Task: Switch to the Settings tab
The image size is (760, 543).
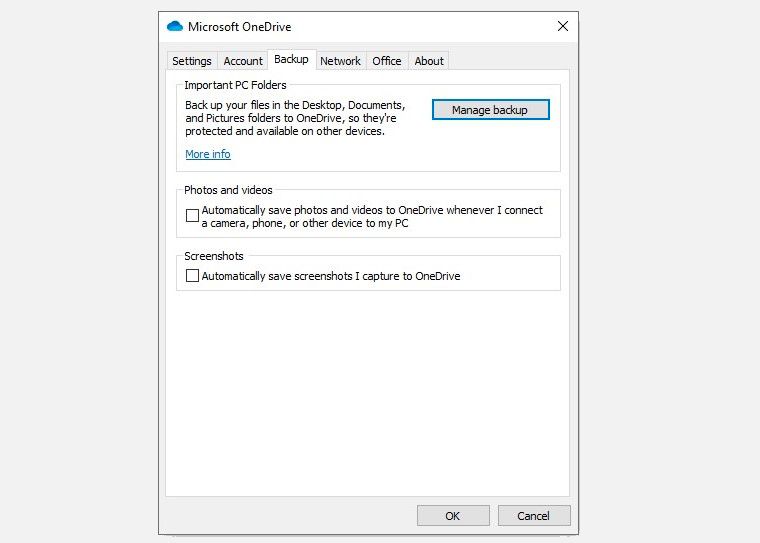Action: 191,61
